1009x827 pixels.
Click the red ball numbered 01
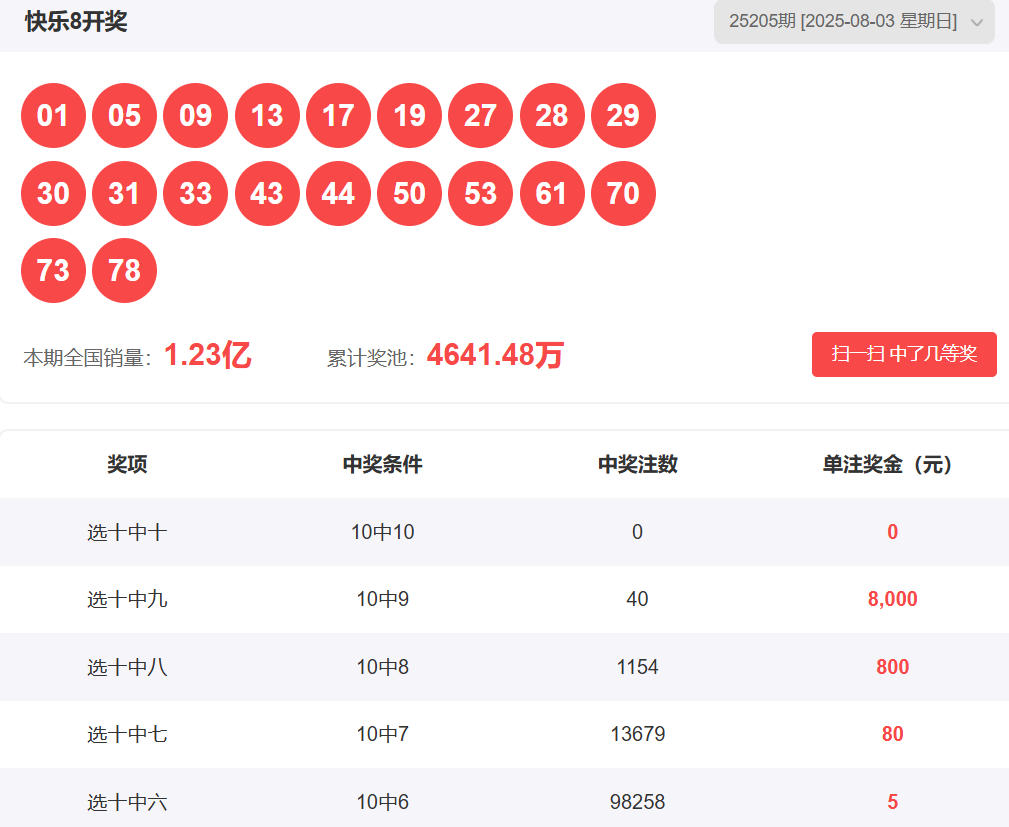[53, 116]
